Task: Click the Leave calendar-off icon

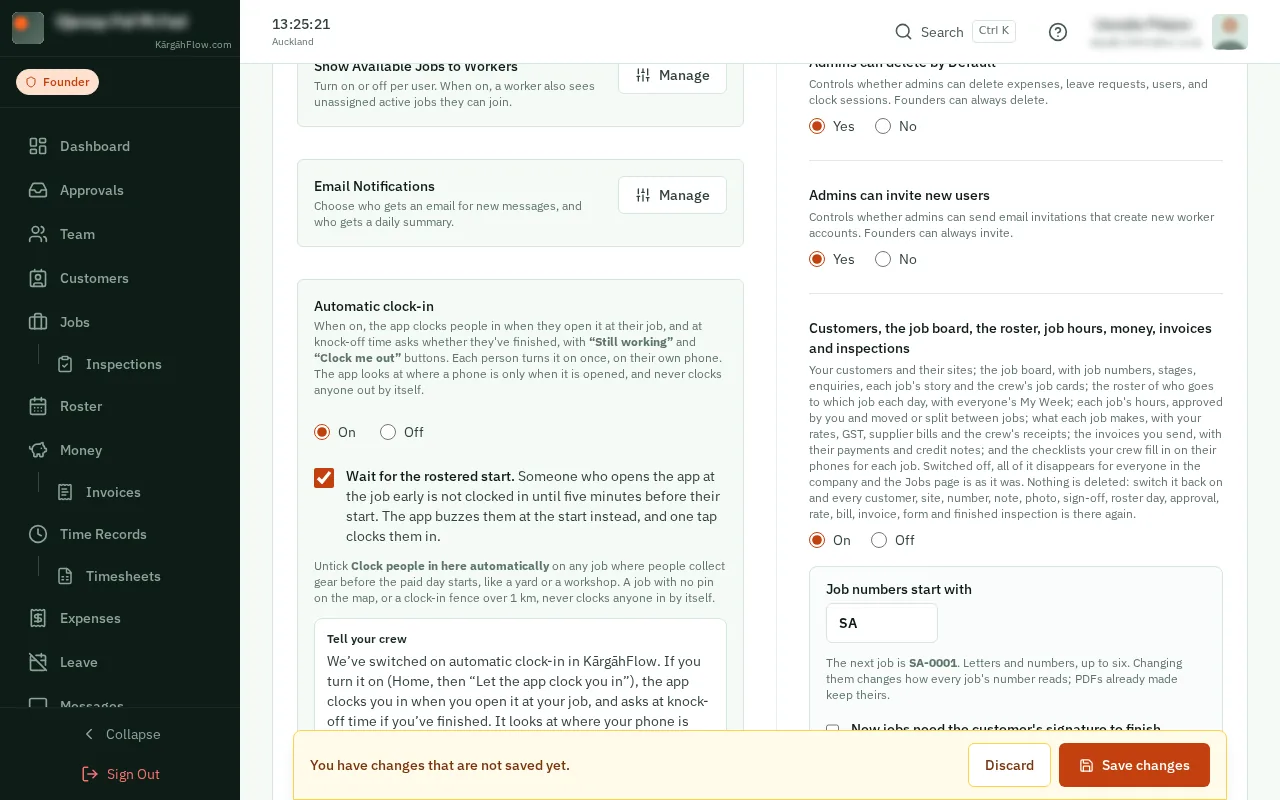Action: pos(38,662)
